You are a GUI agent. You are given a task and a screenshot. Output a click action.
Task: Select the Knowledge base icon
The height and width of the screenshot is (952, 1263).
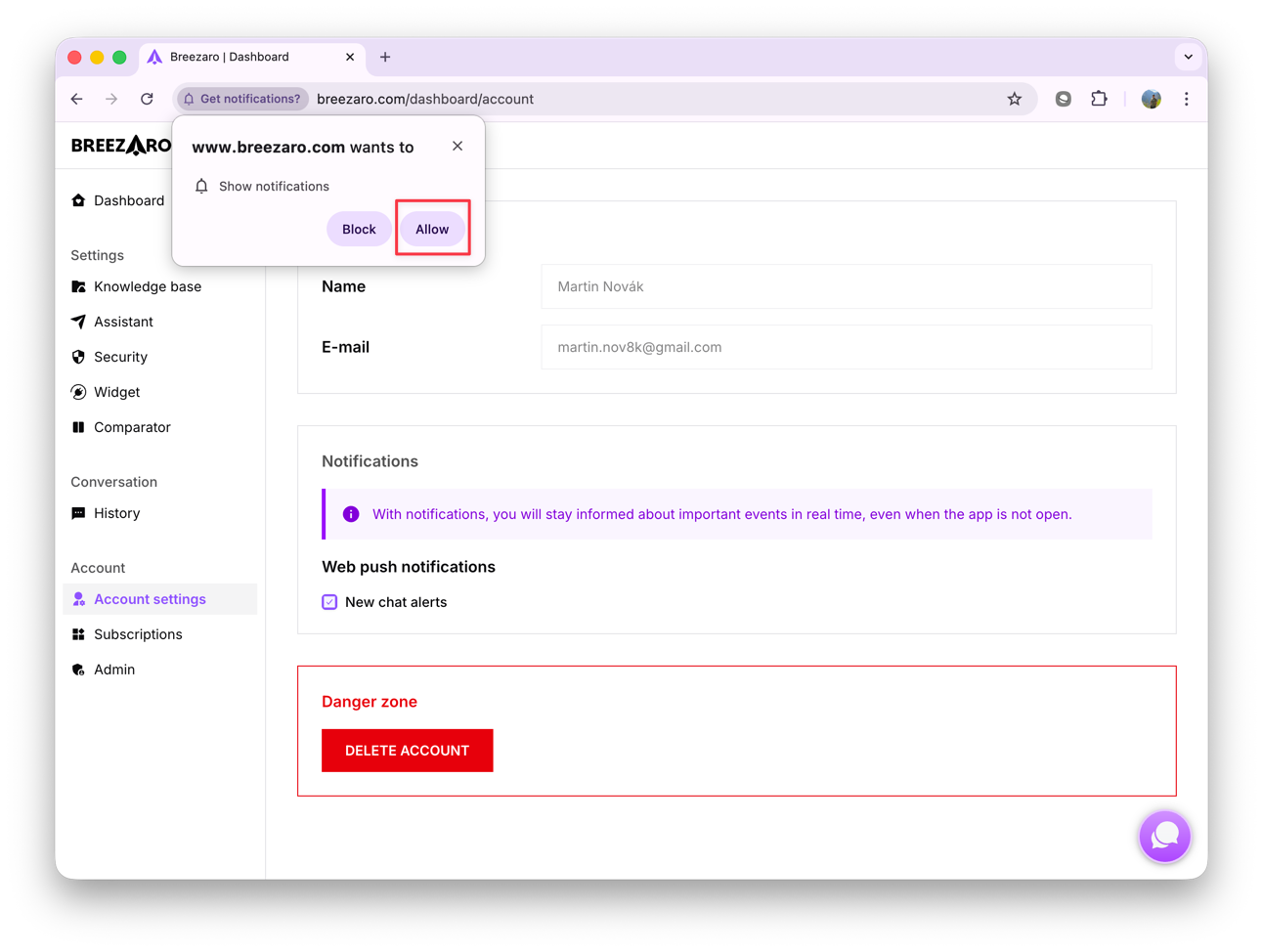point(78,286)
